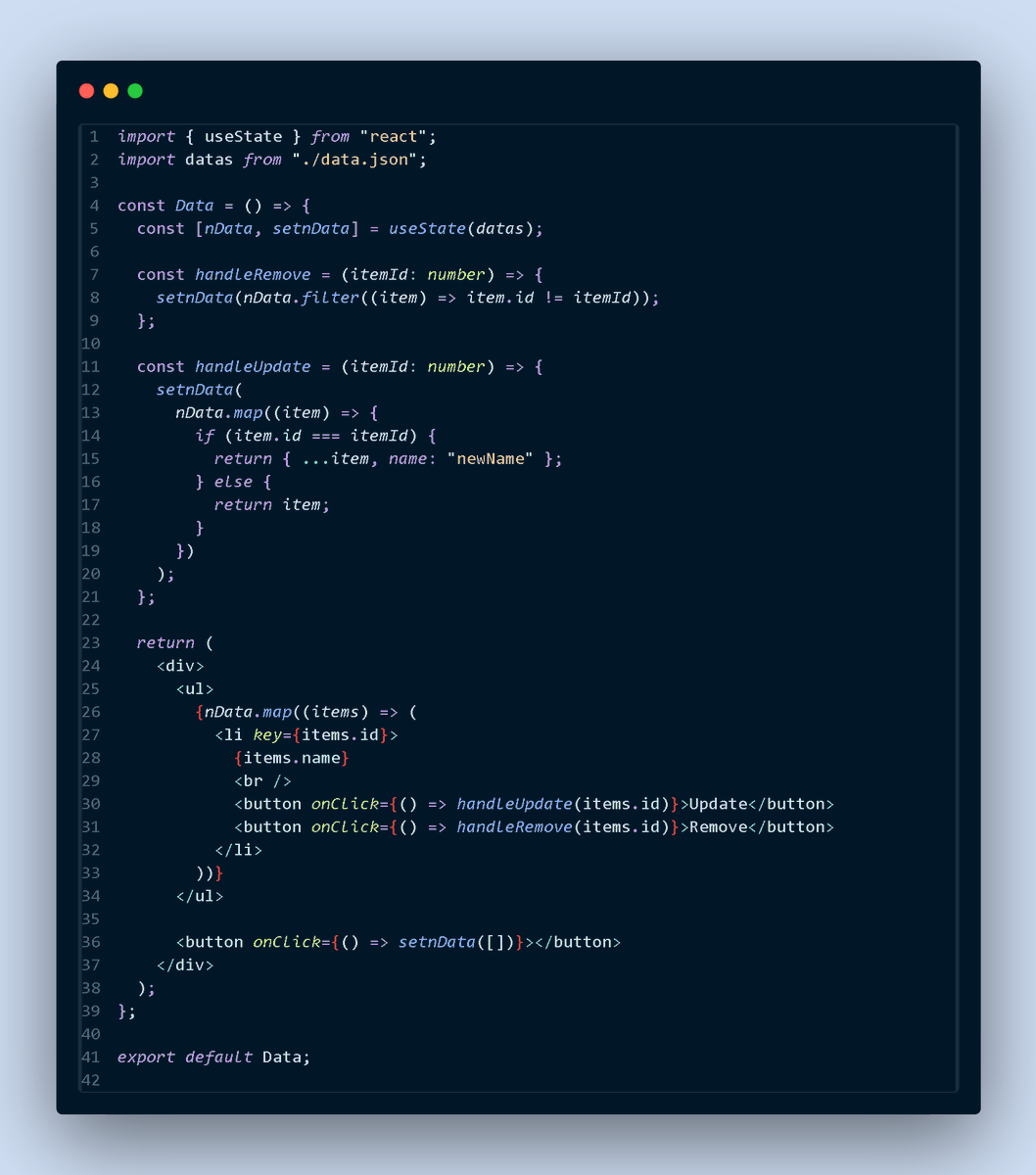Select the "react" string on line 1
Screen dimensions: 1036x1175
pyautogui.click(x=393, y=136)
